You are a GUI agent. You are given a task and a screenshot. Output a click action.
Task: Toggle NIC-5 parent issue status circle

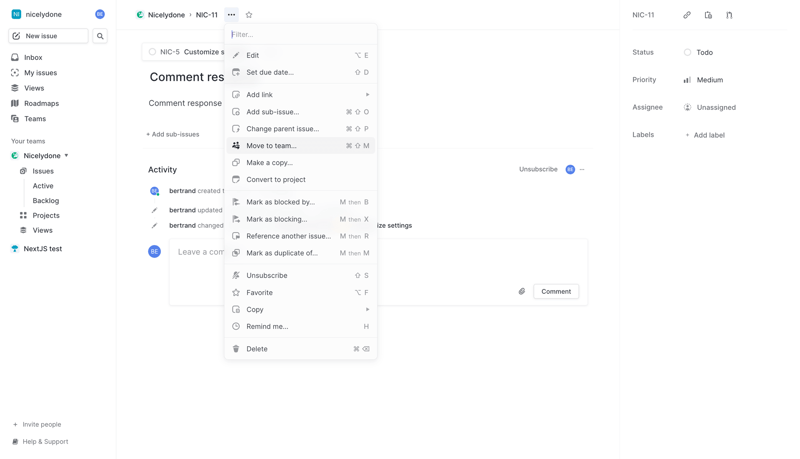(153, 52)
